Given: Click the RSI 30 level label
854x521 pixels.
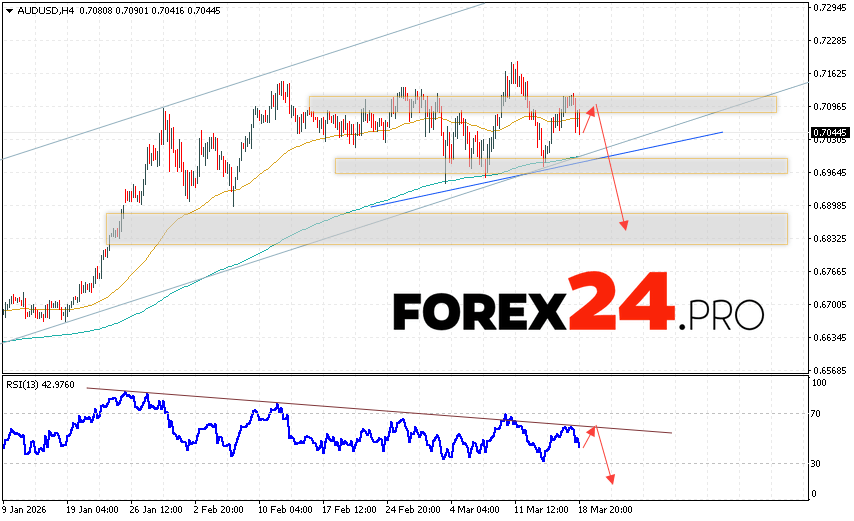Looking at the screenshot, I should 816,463.
